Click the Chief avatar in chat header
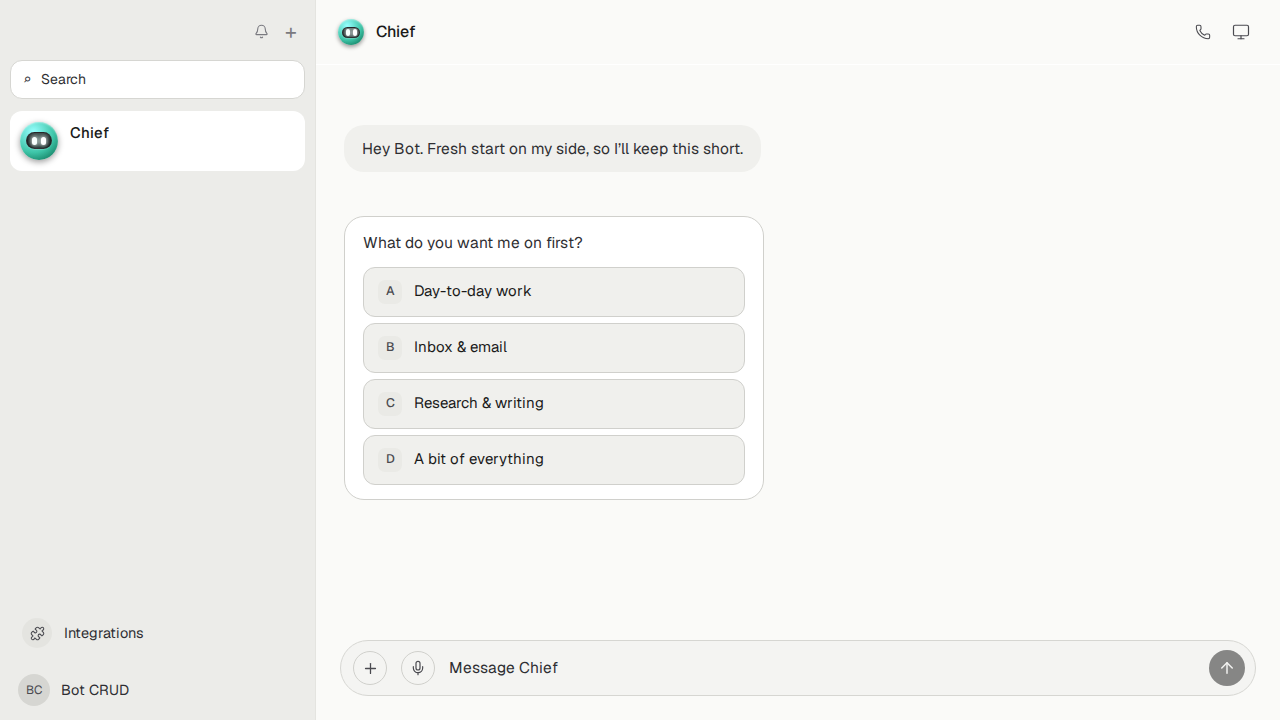1280x720 pixels. click(351, 33)
